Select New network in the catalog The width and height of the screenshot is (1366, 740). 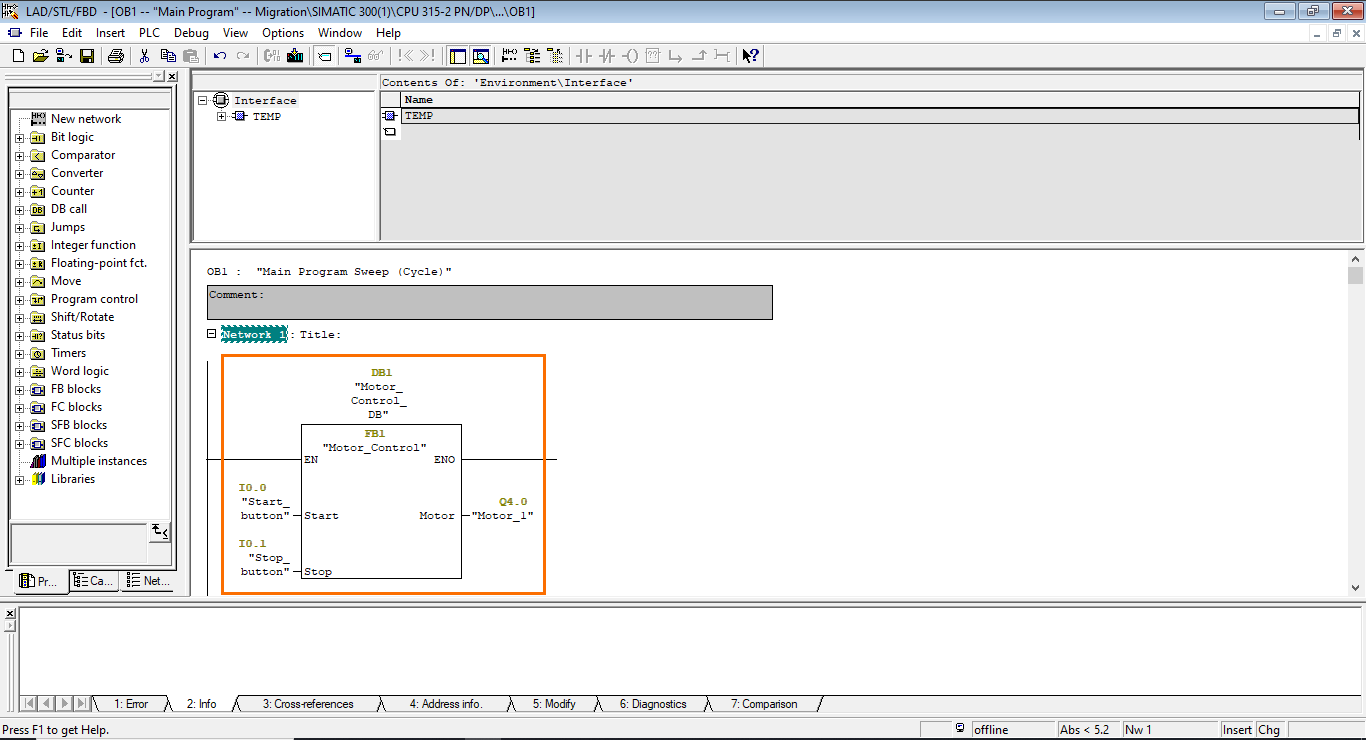(x=84, y=118)
